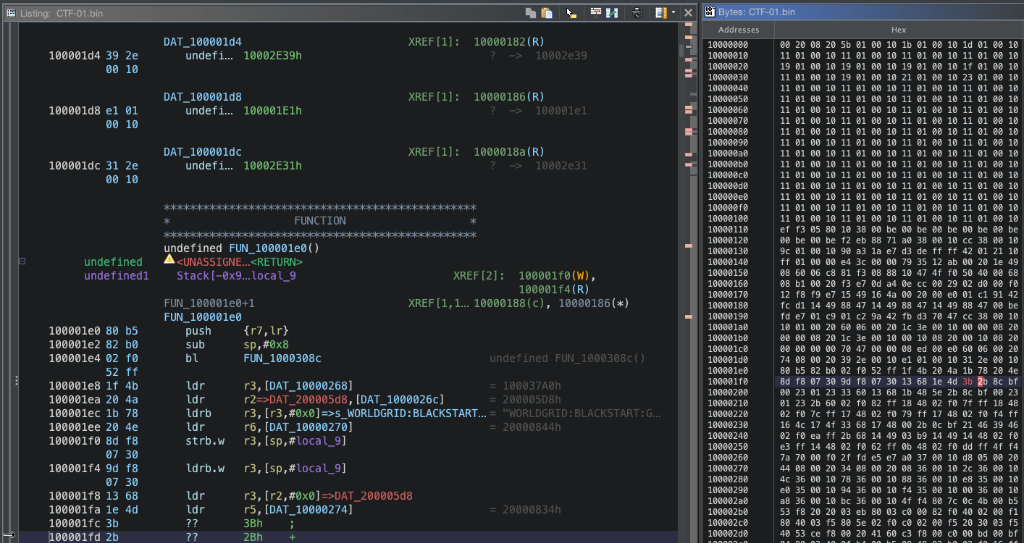Click operand value 10002E39h
Screen dimensions: 1024x543
coord(272,56)
